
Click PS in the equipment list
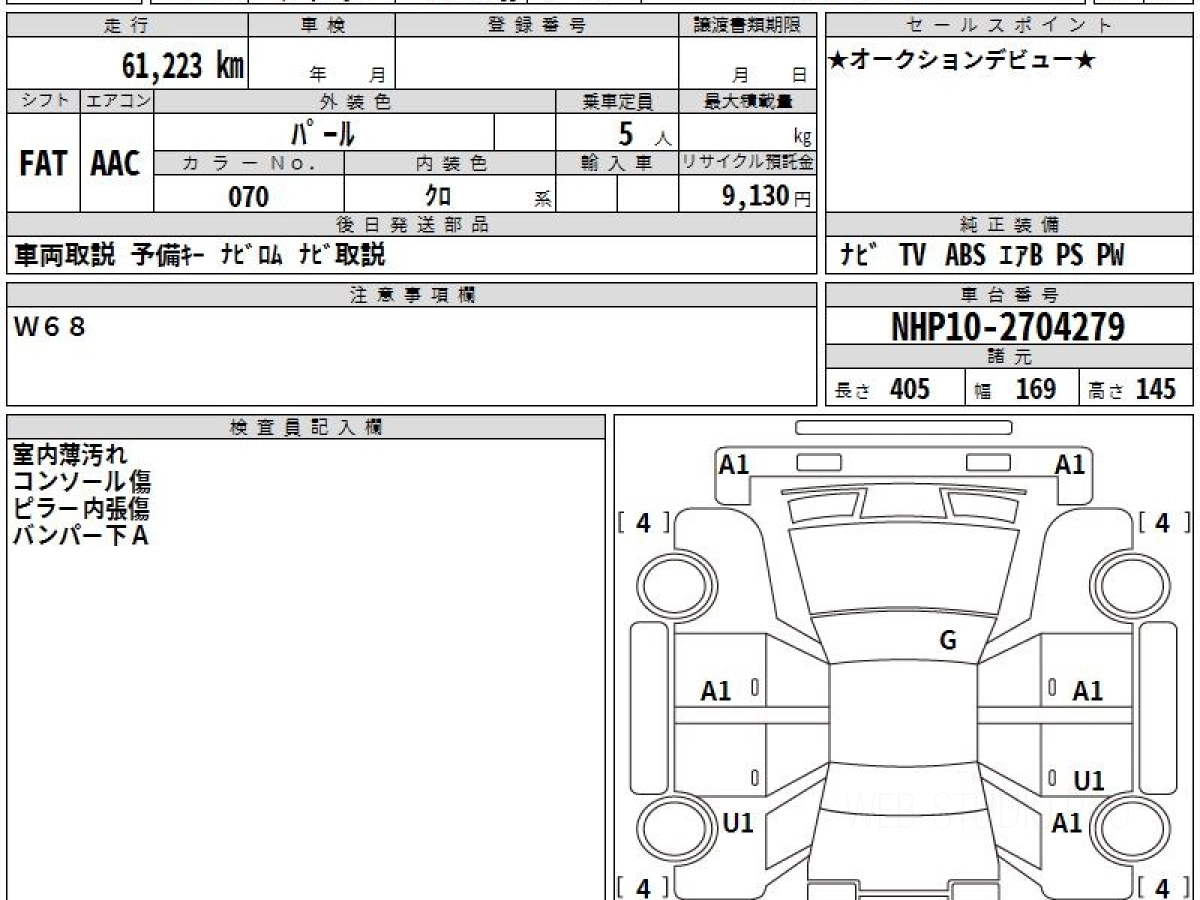(1069, 255)
